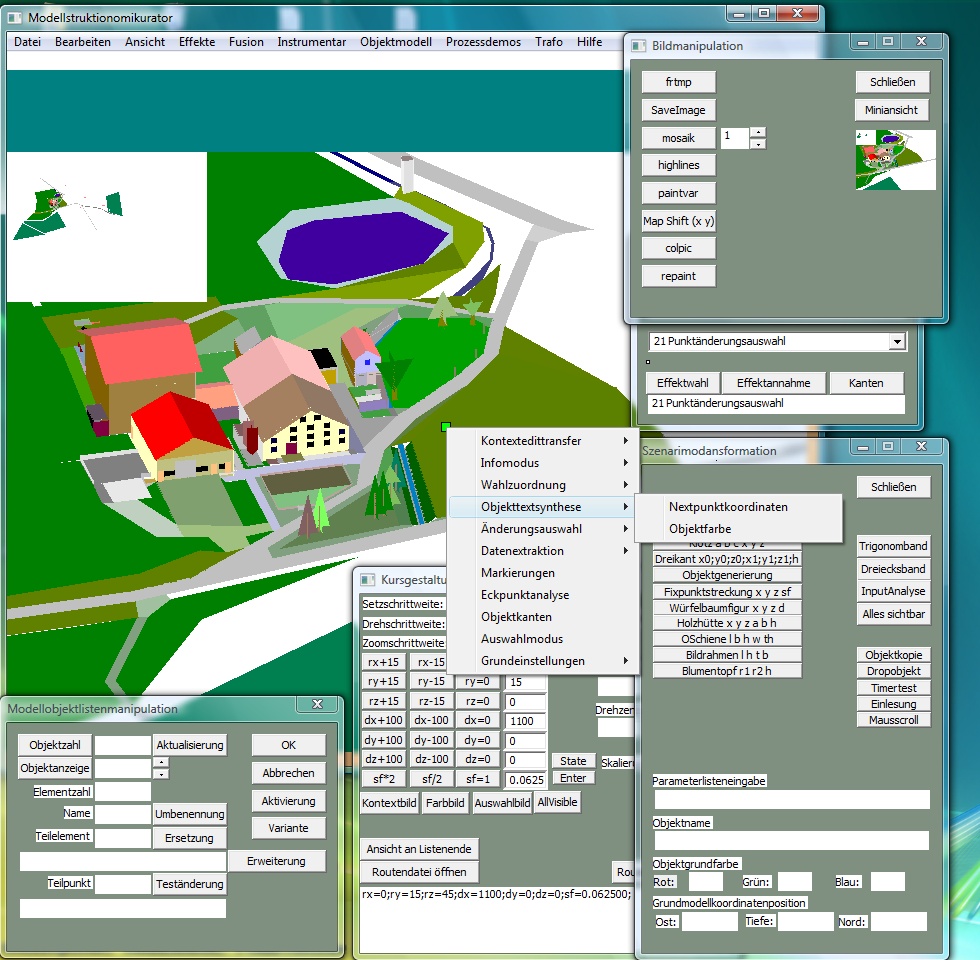Image resolution: width=980 pixels, height=960 pixels.
Task: Click the SaveImage button
Action: 679,110
